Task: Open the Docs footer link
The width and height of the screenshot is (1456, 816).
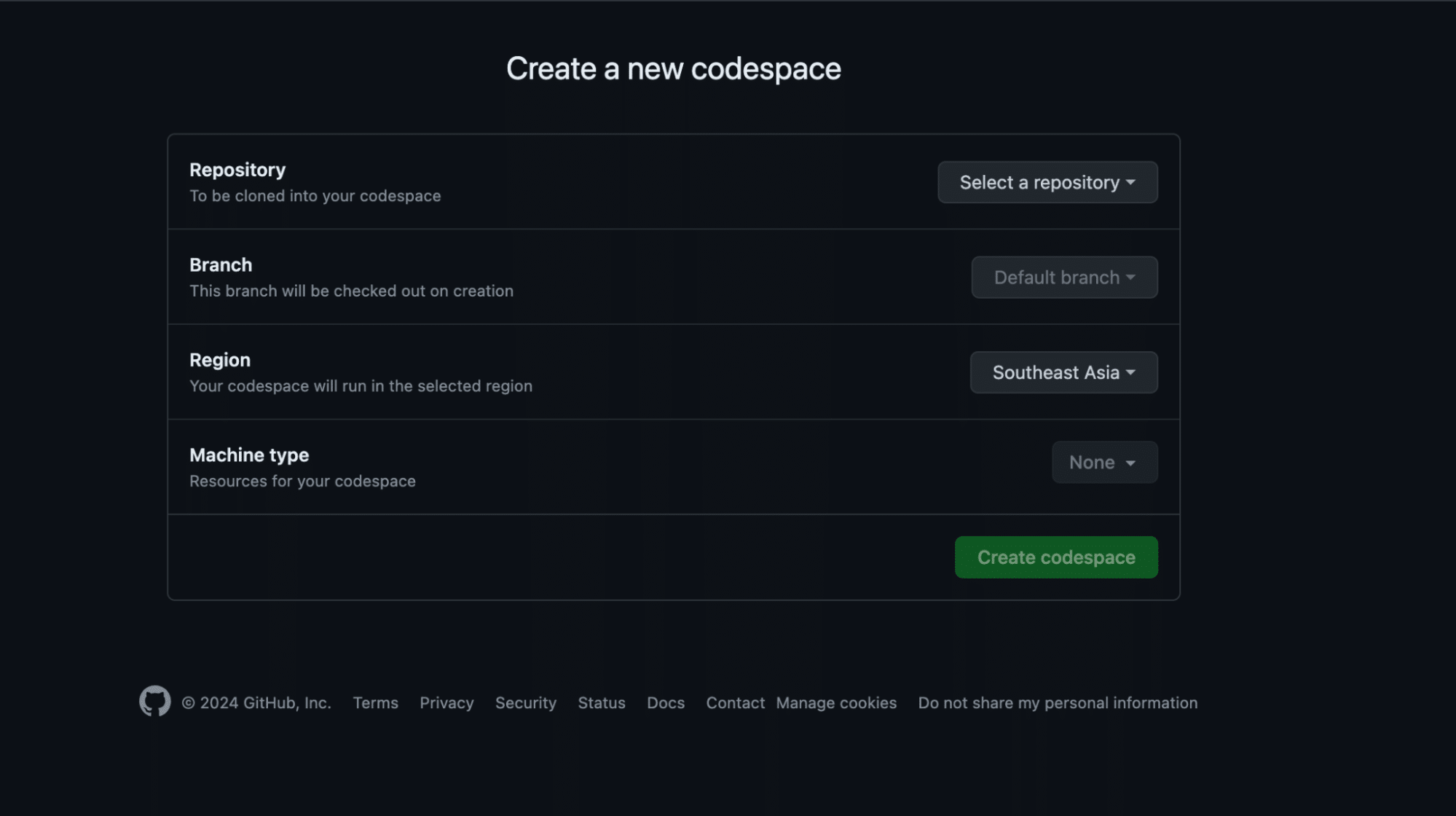Action: coord(665,702)
